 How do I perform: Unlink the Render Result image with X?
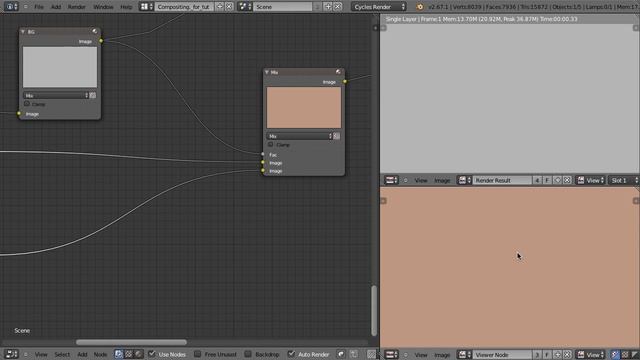[x=567, y=180]
